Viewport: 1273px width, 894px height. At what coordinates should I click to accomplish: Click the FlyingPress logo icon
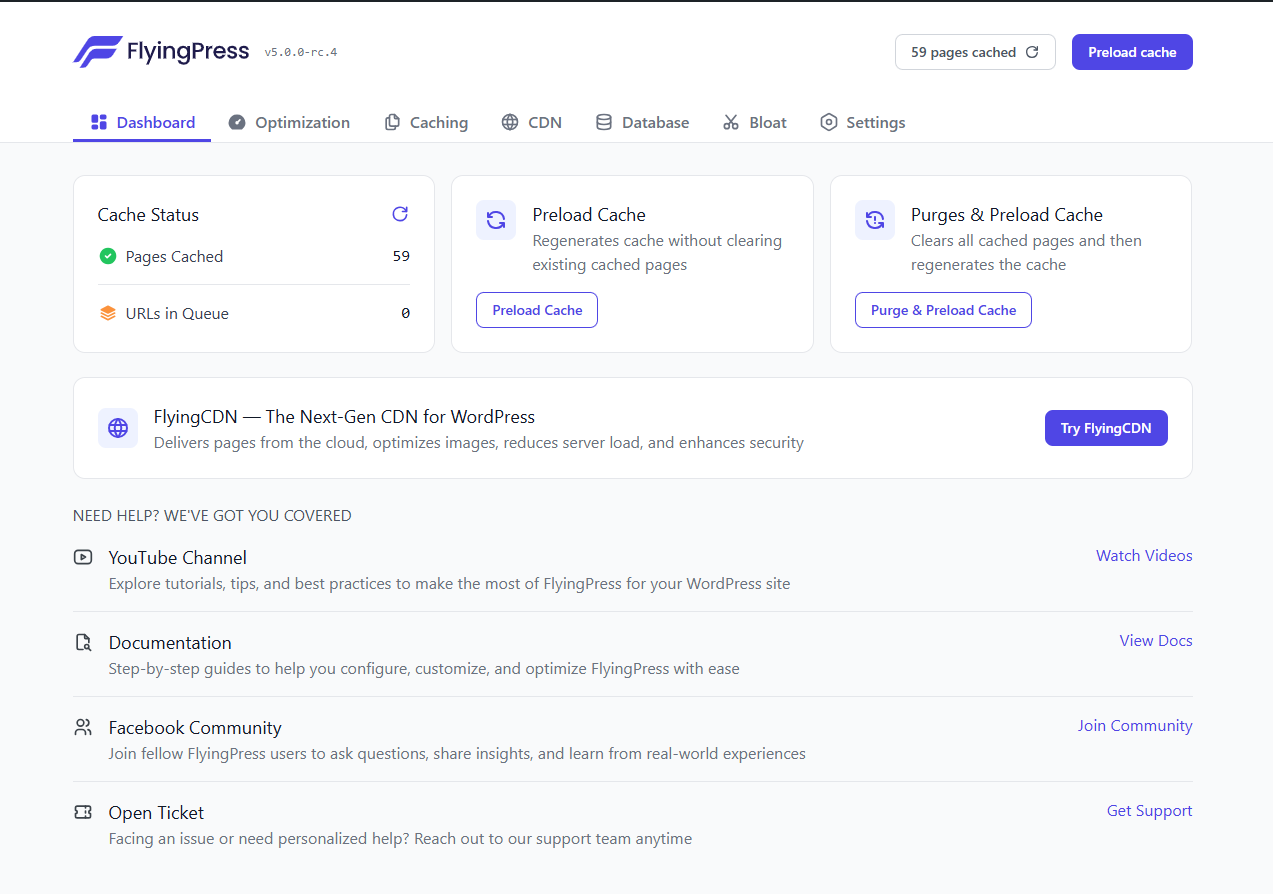97,52
